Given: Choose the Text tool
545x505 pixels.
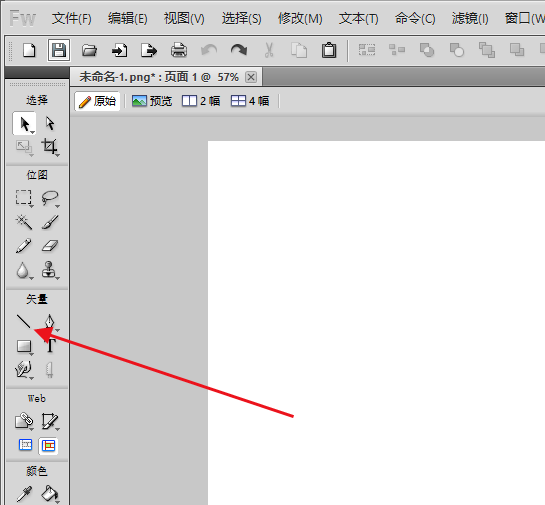Looking at the screenshot, I should coord(50,345).
